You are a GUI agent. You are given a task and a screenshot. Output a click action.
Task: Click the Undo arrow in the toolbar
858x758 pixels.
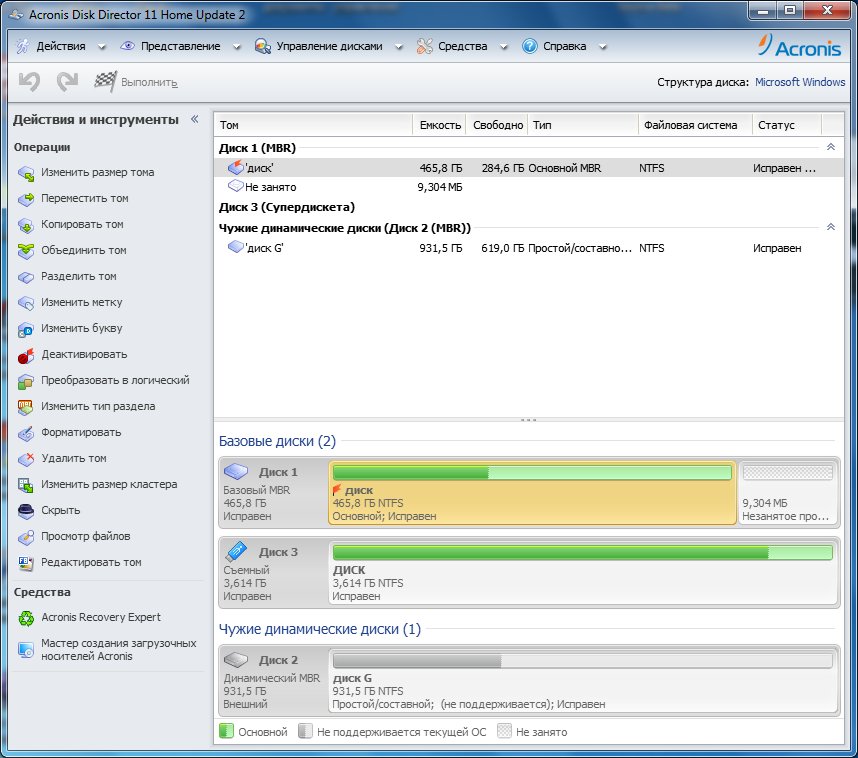tap(30, 82)
